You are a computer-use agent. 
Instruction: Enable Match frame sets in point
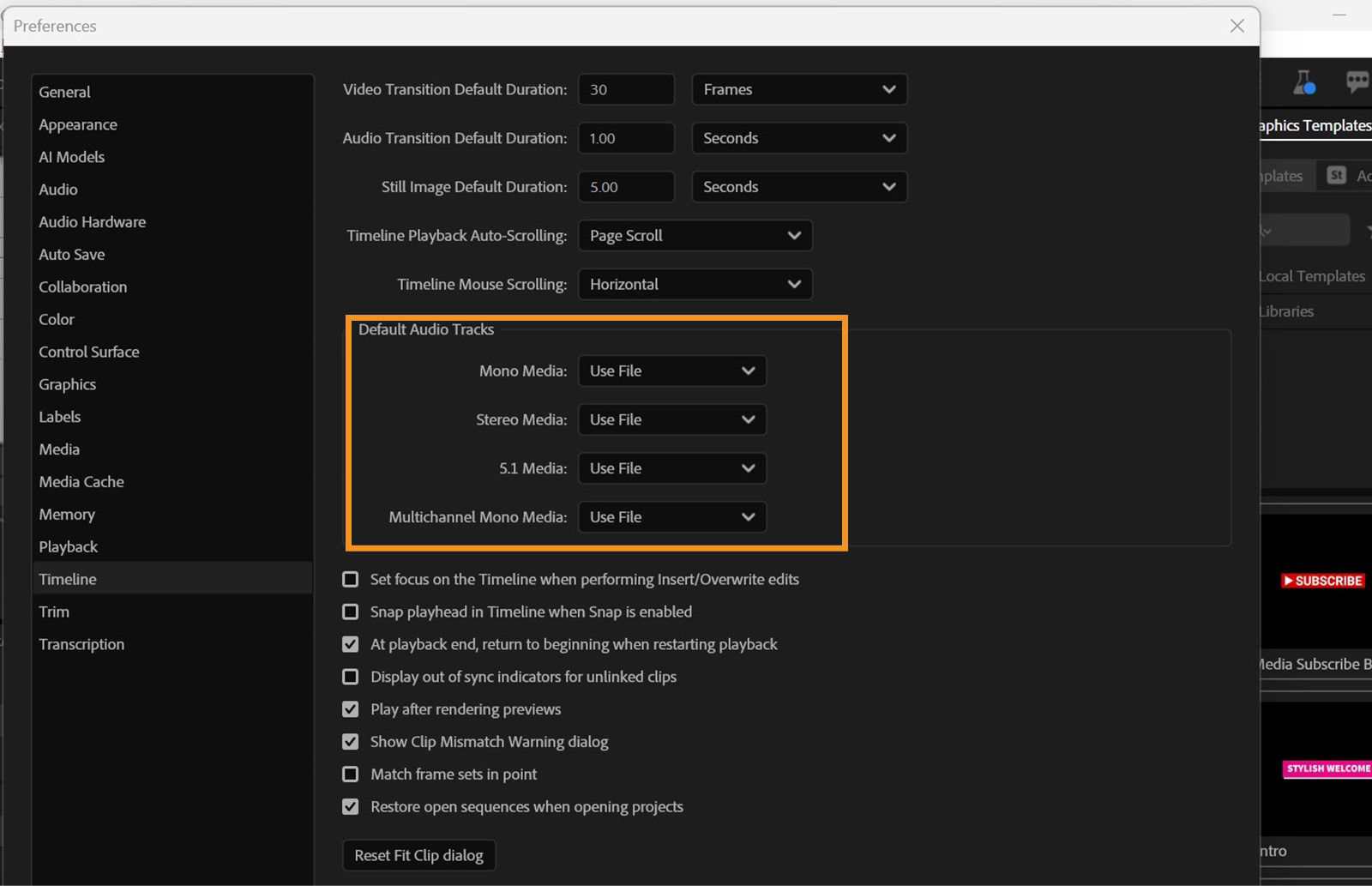coord(350,774)
